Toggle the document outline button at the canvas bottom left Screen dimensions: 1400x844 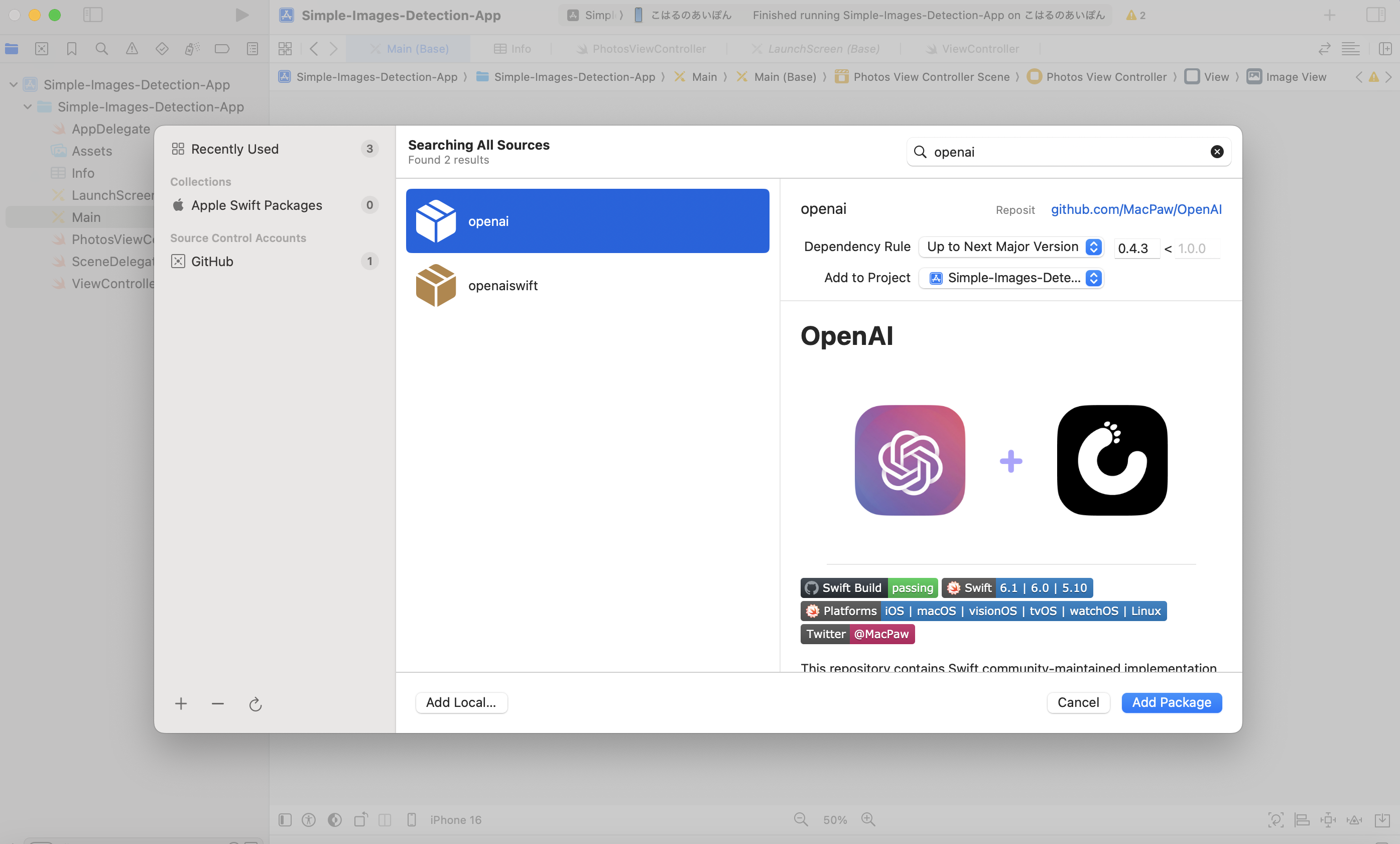(285, 819)
